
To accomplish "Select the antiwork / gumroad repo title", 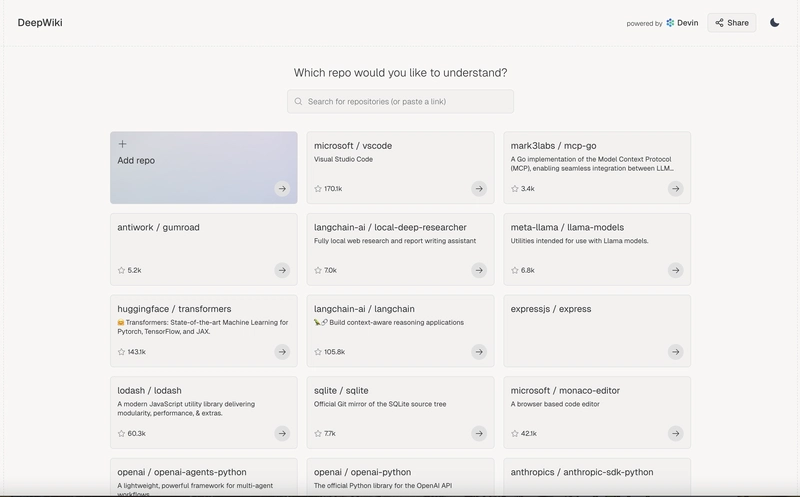I will pyautogui.click(x=158, y=227).
